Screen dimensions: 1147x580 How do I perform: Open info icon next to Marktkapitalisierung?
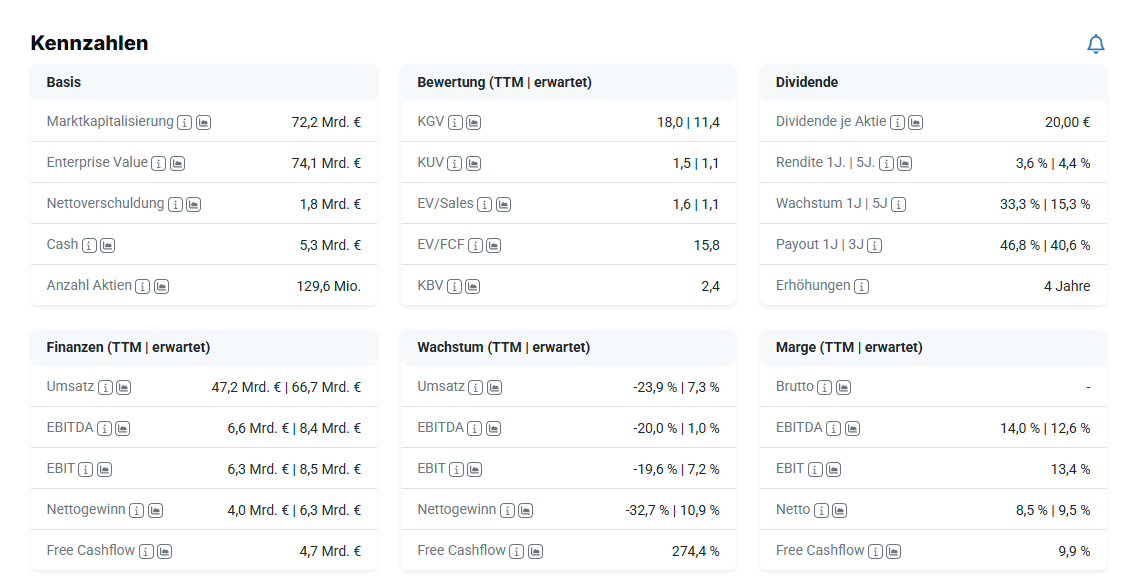[185, 122]
